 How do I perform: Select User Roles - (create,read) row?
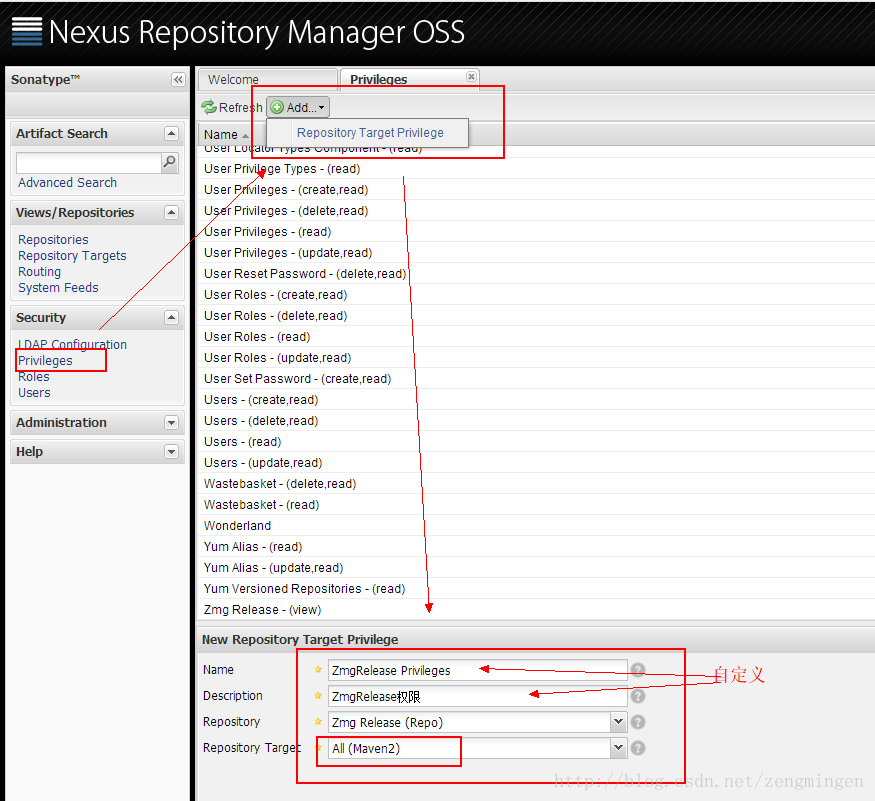point(536,295)
